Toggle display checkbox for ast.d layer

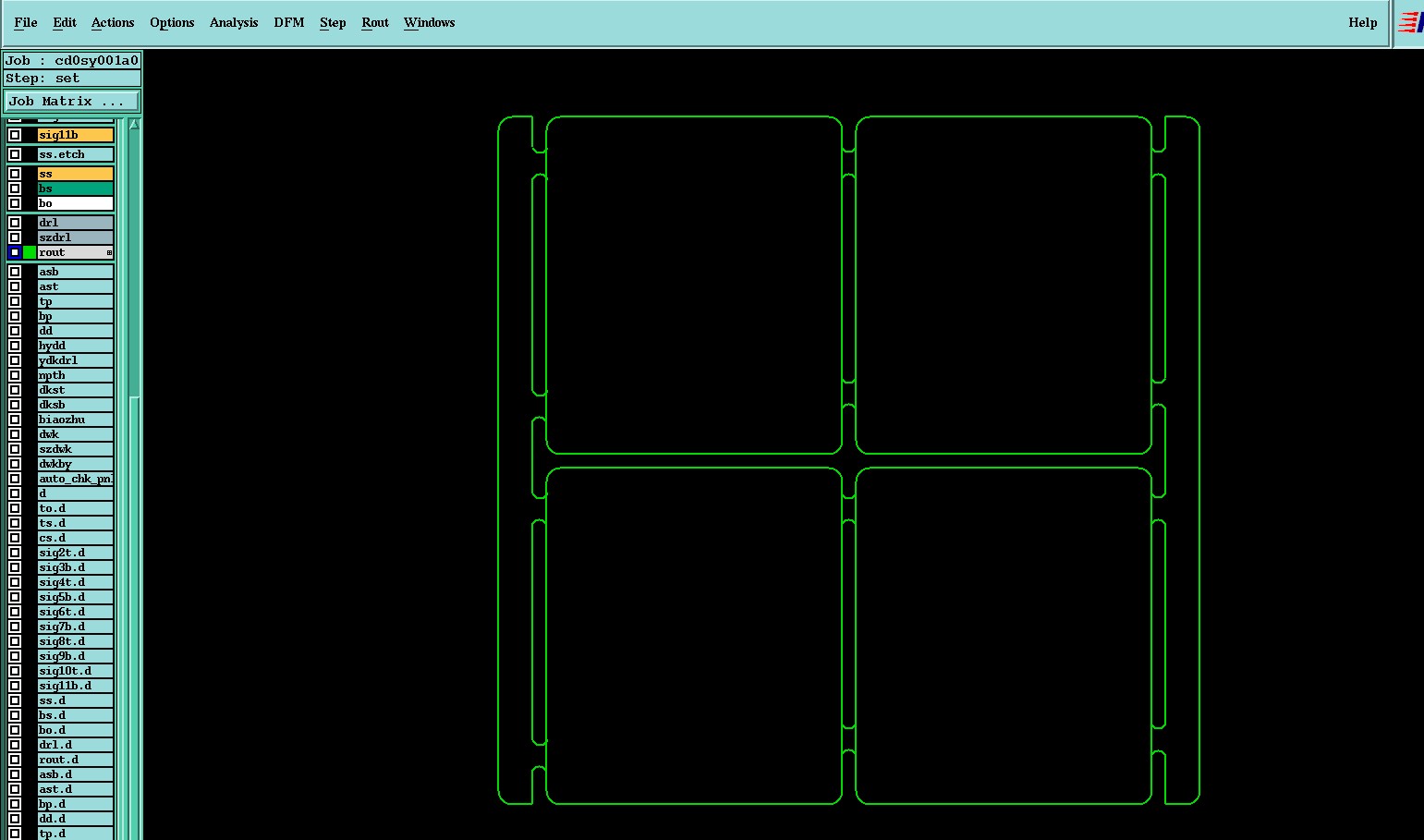15,789
